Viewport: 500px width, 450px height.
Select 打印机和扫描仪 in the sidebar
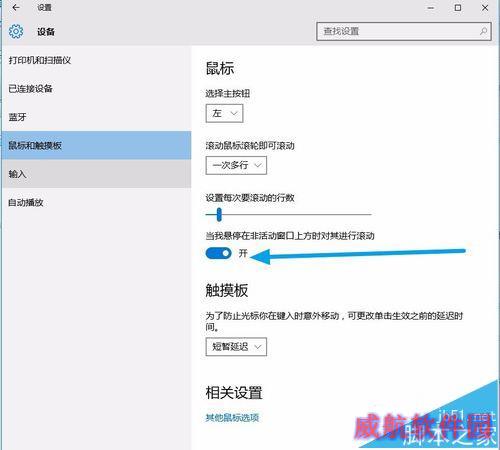[96, 60]
